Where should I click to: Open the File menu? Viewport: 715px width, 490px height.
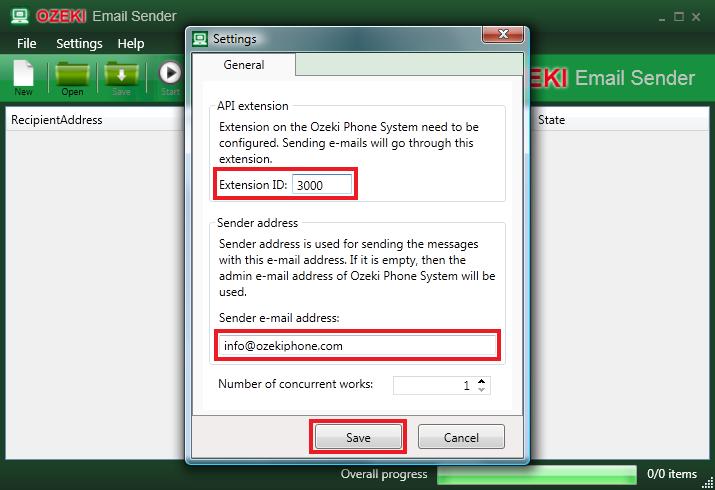click(x=26, y=43)
